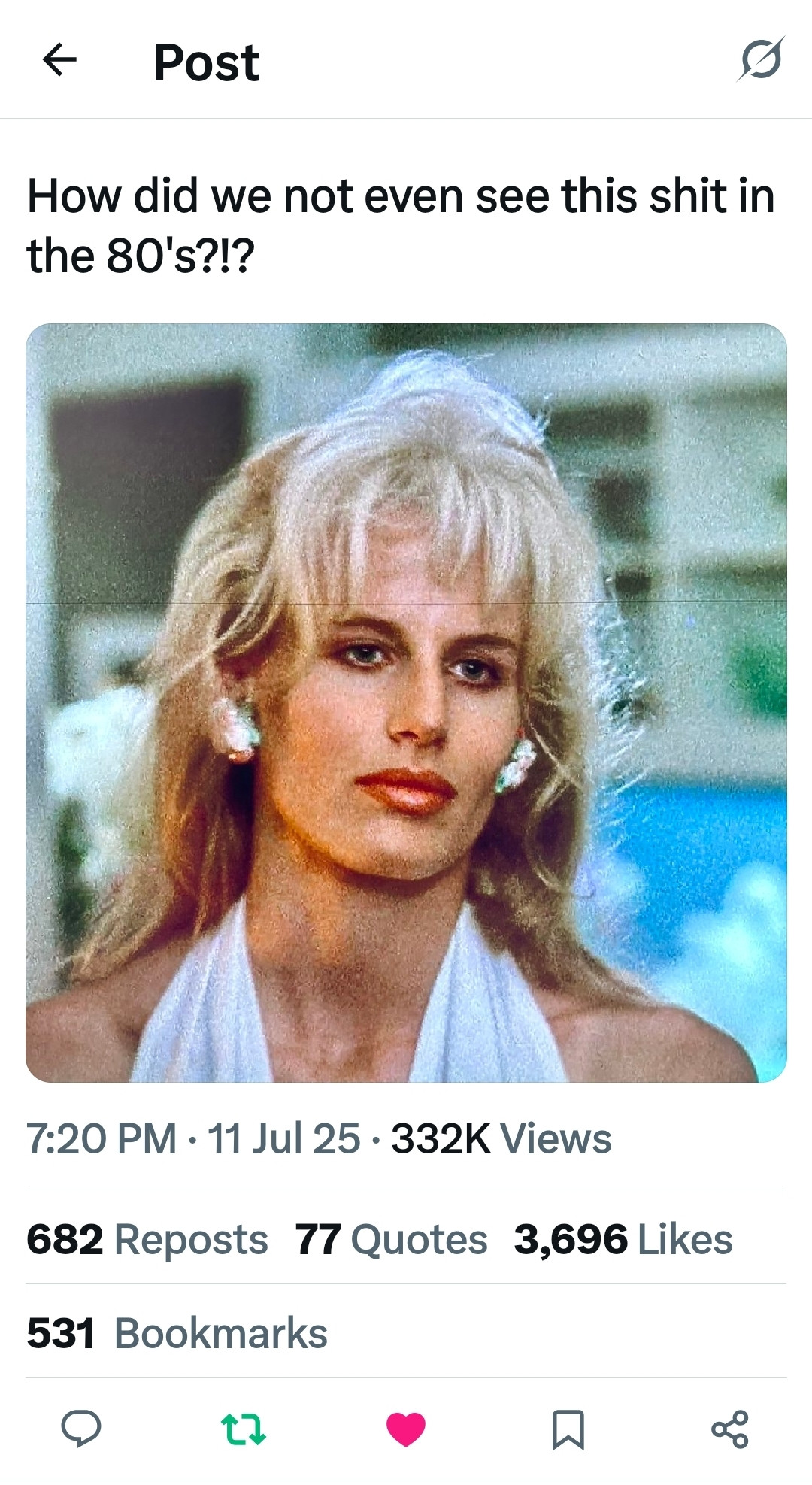Viewport: 812px width, 1485px height.
Task: Open the attached photo full screen
Action: pos(406,703)
